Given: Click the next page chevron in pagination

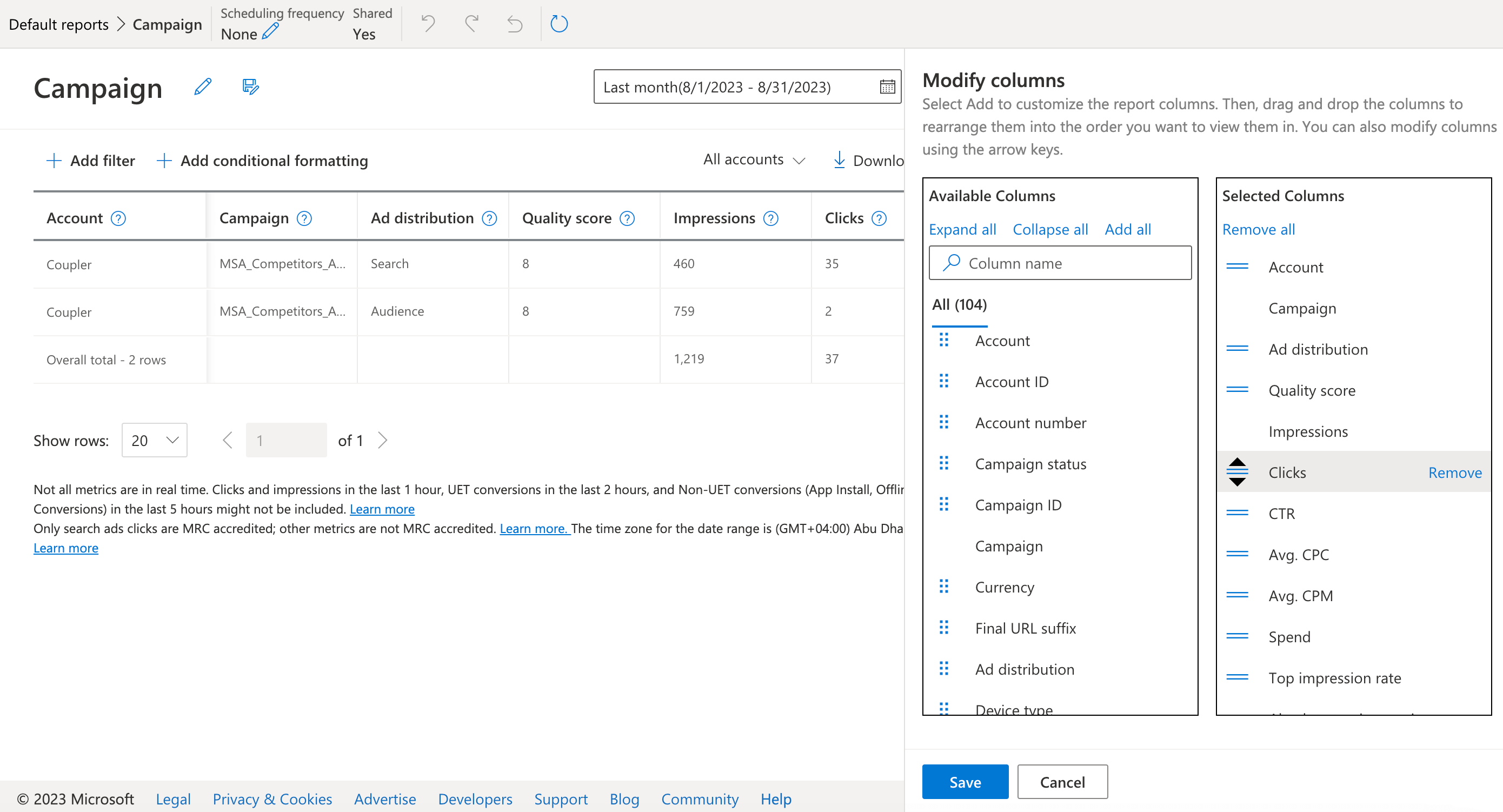Looking at the screenshot, I should point(383,441).
